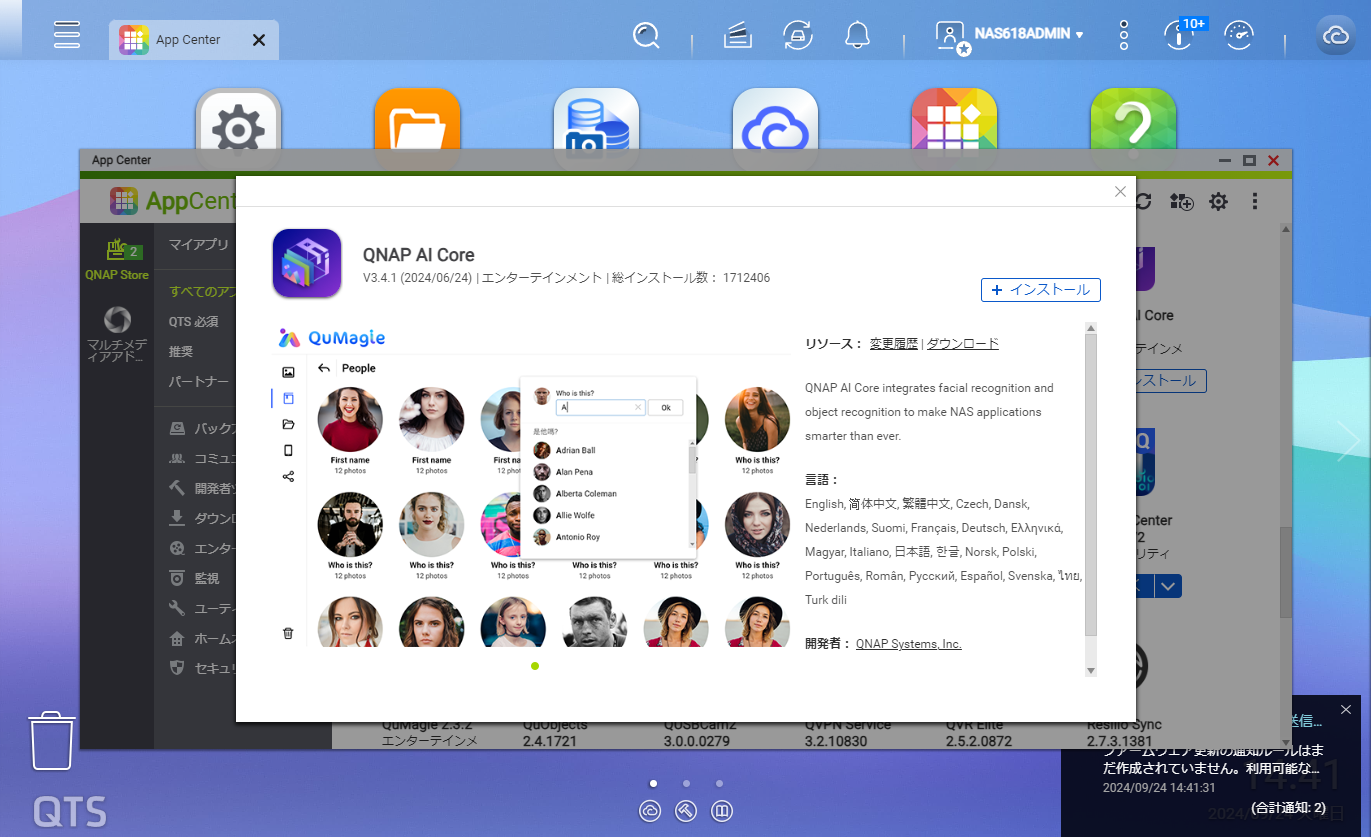This screenshot has width=1371, height=837.
Task: Click the description scrollbar up arrow
Action: (1091, 328)
